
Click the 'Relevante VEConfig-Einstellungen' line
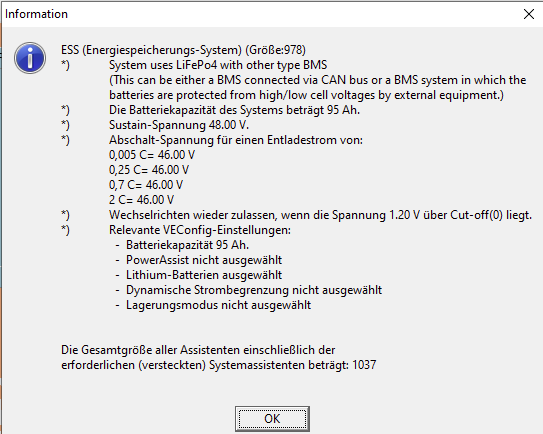pos(200,230)
